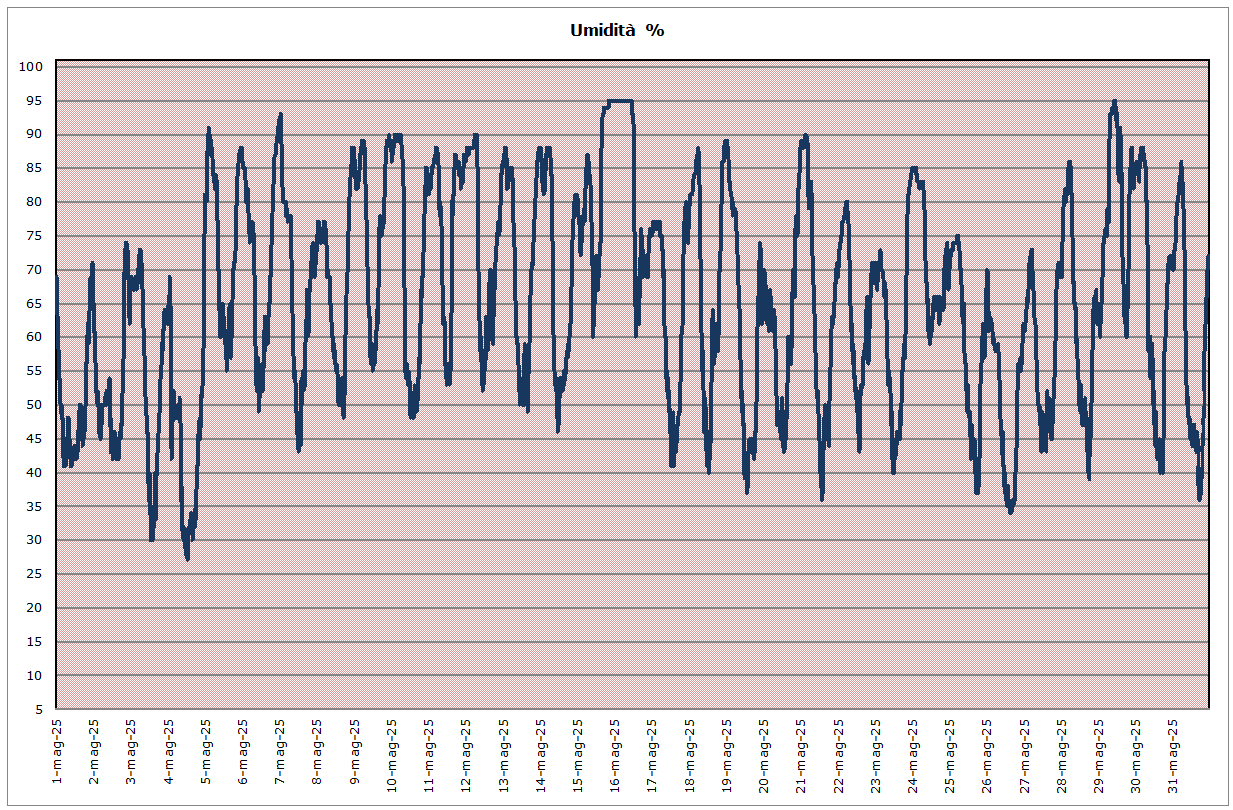Select the y-axis label 5 at the bottom
Viewport: 1233px width, 810px height.
38,710
